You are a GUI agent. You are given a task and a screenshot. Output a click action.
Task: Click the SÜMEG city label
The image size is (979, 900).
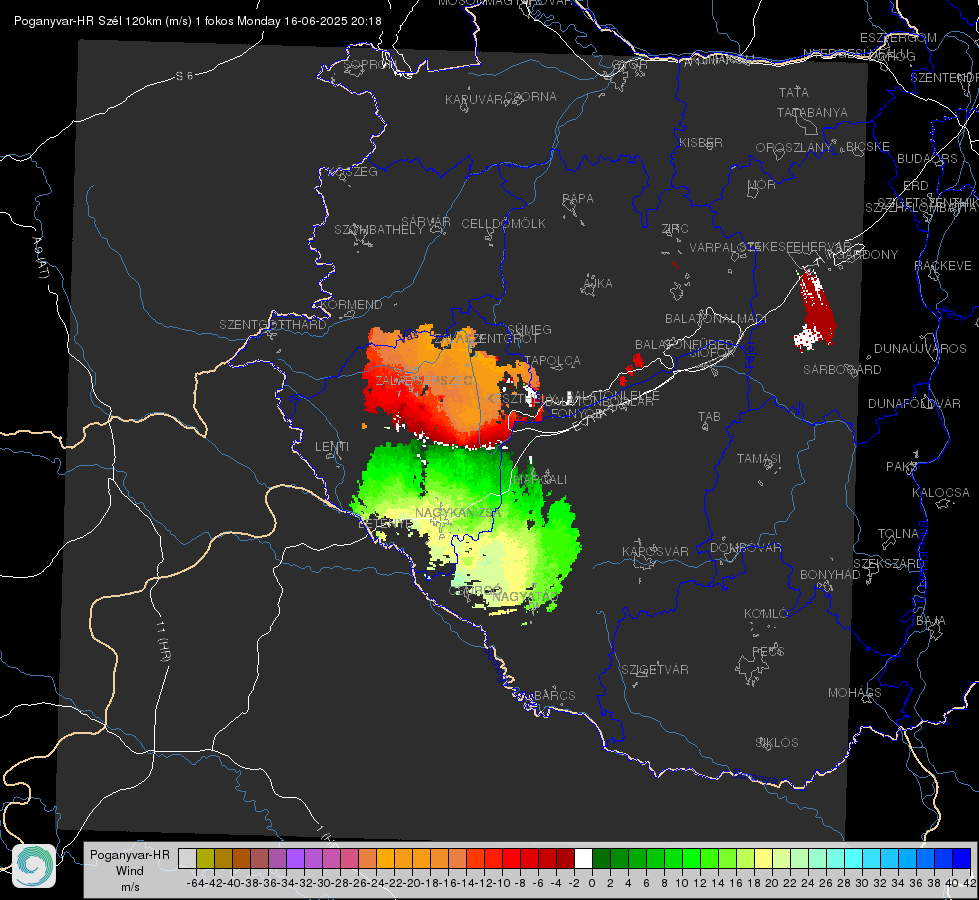pyautogui.click(x=529, y=330)
